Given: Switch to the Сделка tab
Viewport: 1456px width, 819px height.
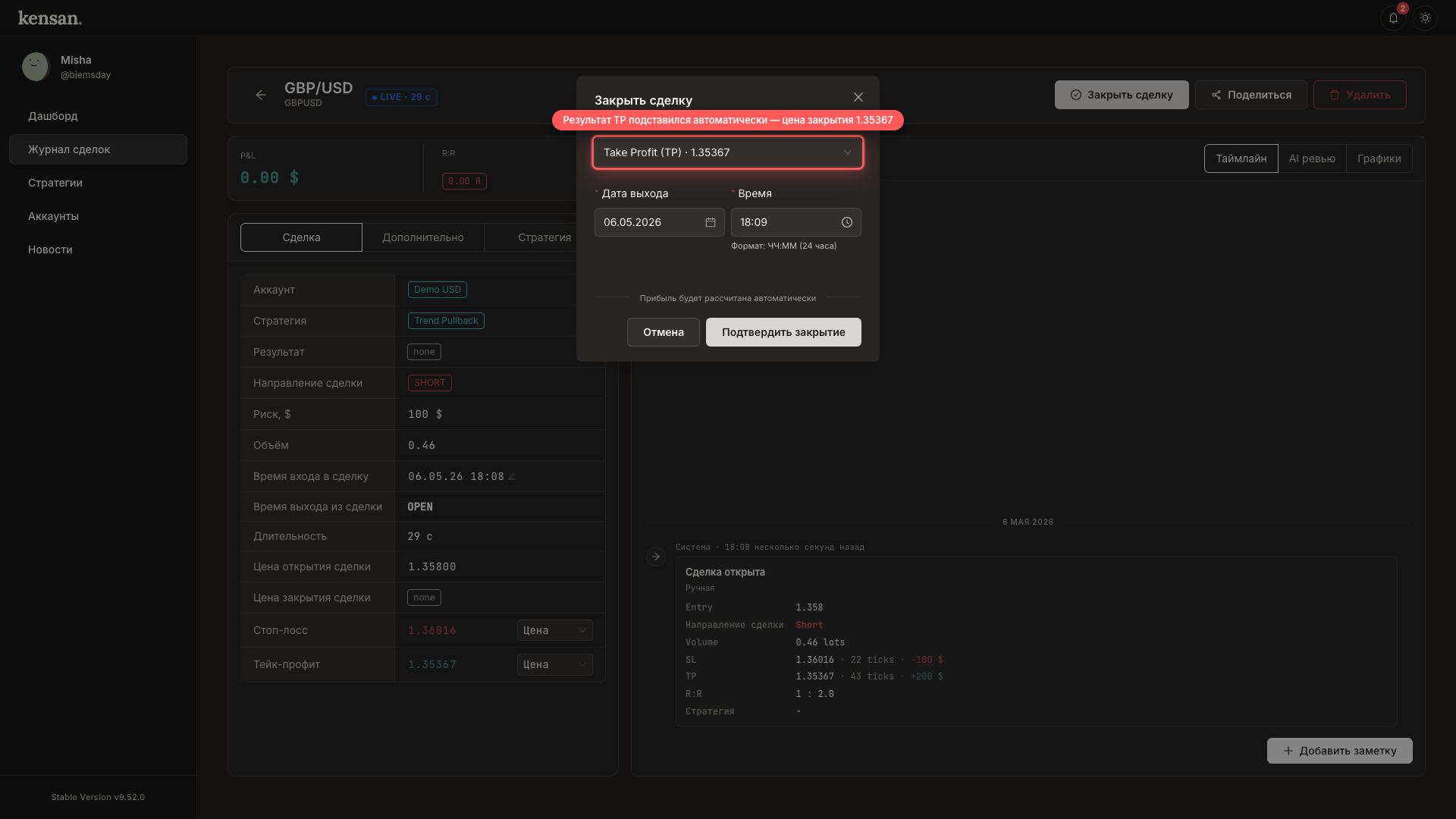Looking at the screenshot, I should coord(301,237).
